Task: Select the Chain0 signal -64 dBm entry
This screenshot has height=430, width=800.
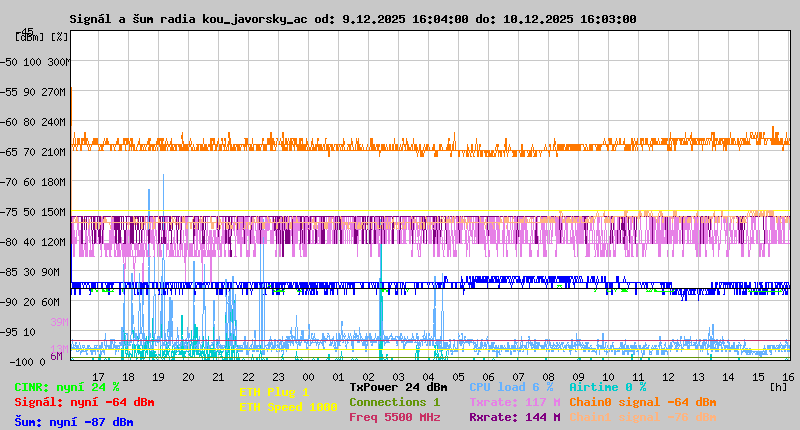Action: [x=642, y=402]
